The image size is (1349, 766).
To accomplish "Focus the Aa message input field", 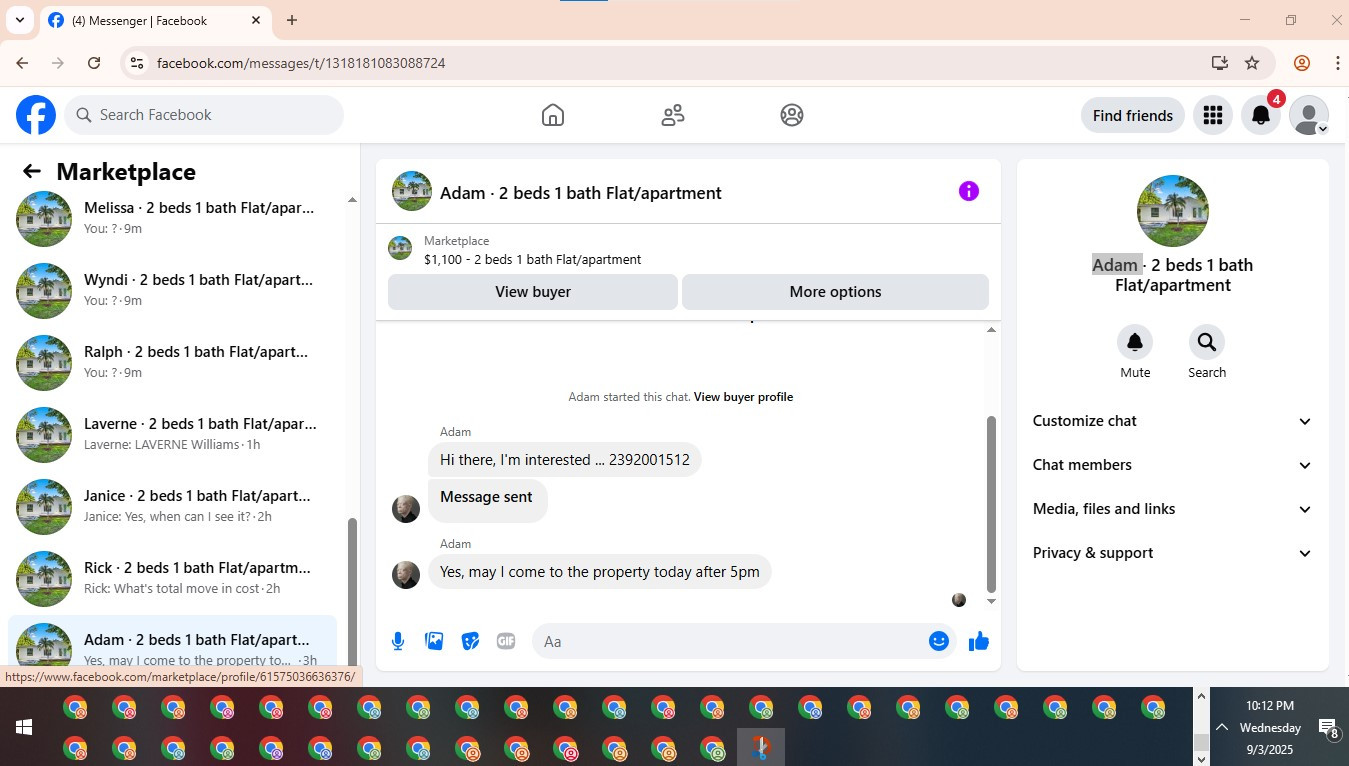I will [730, 641].
